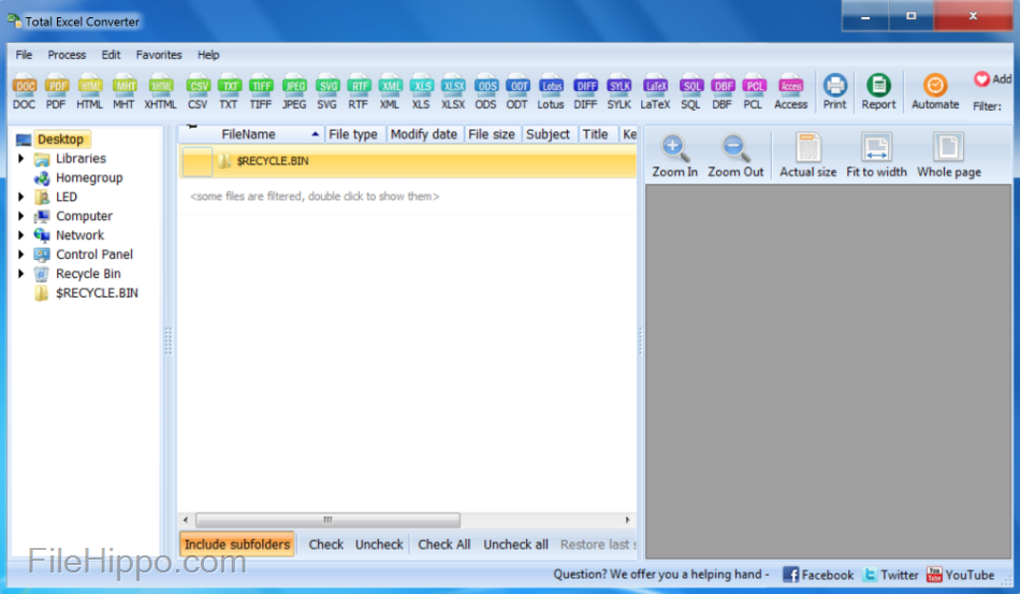Tick the checkbox beside $RECYCLE.BIN file row
This screenshot has height=594, width=1020.
point(197,161)
